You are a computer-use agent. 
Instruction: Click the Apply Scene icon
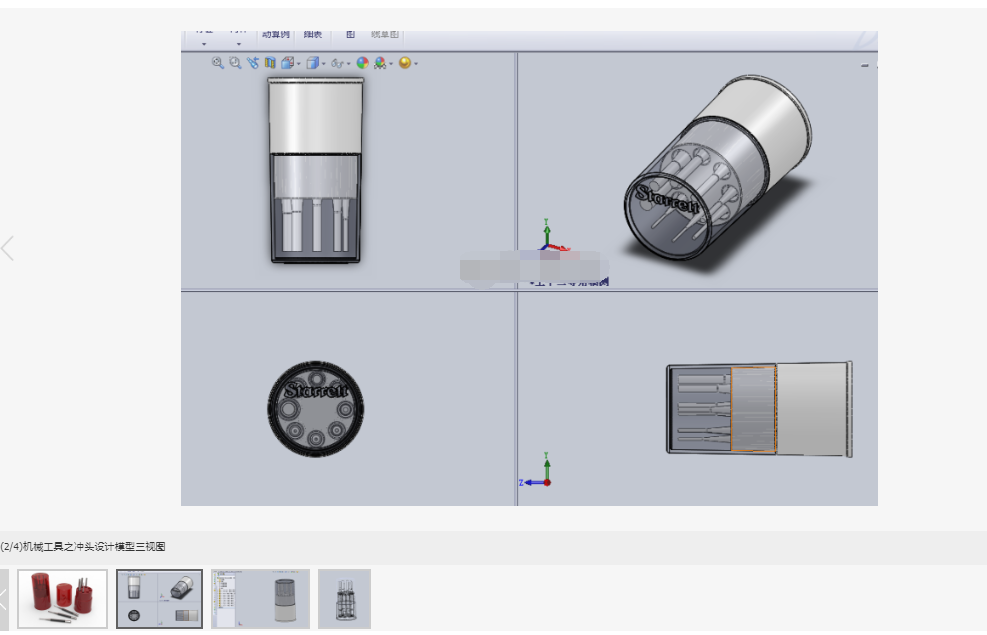[x=380, y=63]
